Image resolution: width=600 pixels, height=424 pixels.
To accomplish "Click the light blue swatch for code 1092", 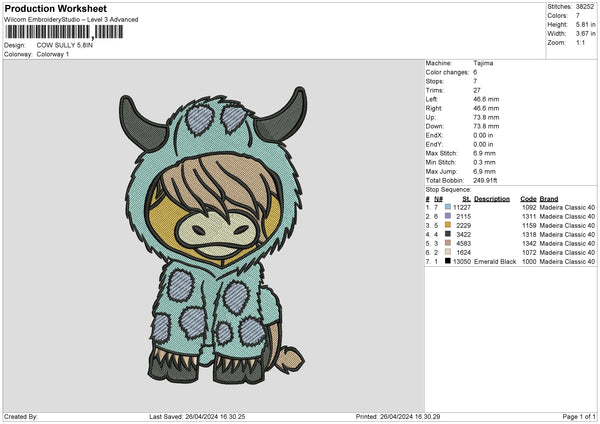I will tap(448, 207).
